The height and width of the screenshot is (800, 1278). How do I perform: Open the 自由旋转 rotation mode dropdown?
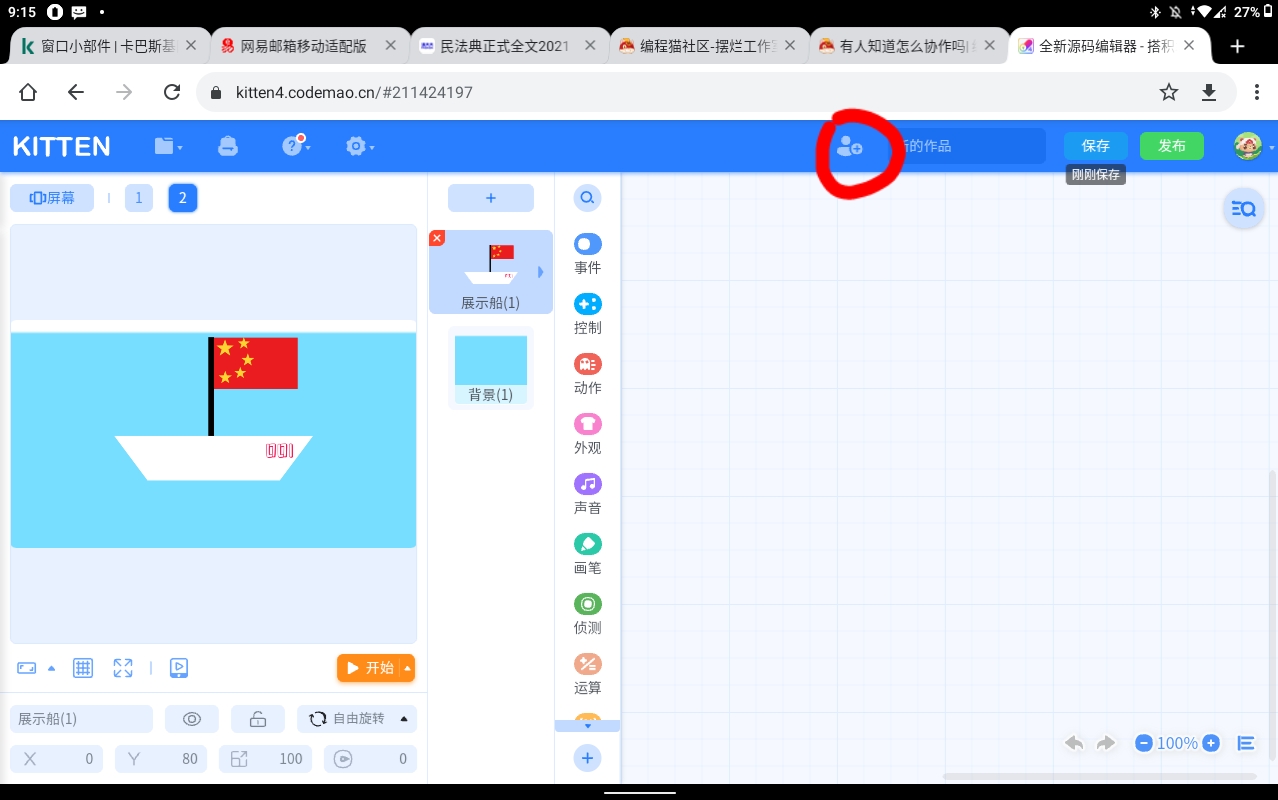pyautogui.click(x=357, y=719)
